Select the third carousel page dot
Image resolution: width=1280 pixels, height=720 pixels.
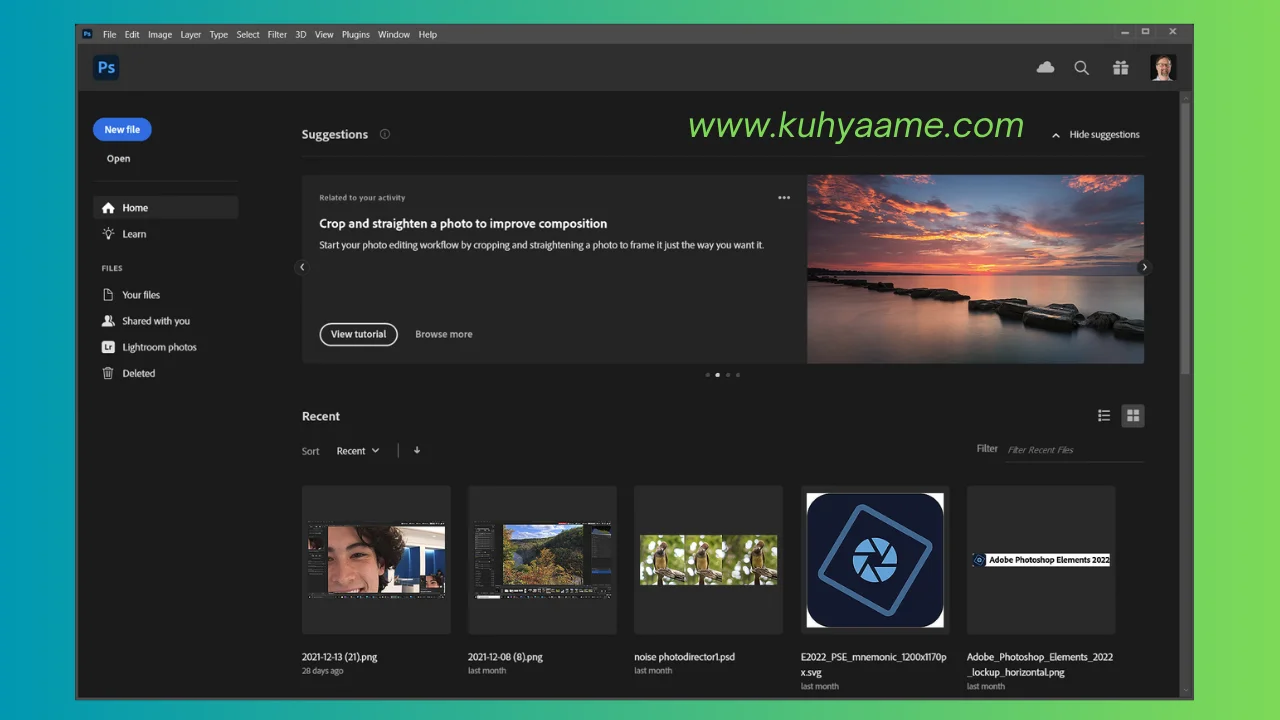tap(728, 375)
